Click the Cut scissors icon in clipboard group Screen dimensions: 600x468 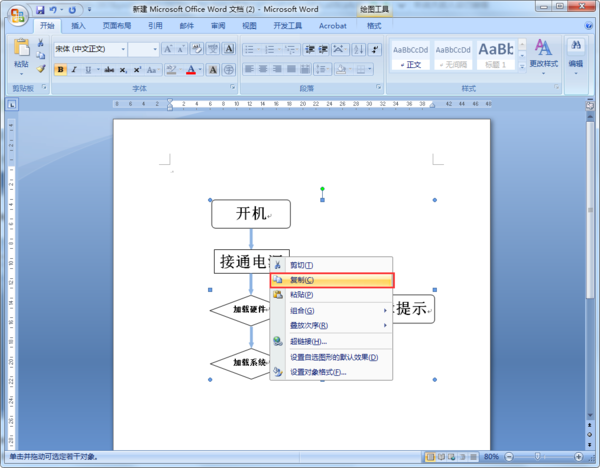tap(41, 43)
